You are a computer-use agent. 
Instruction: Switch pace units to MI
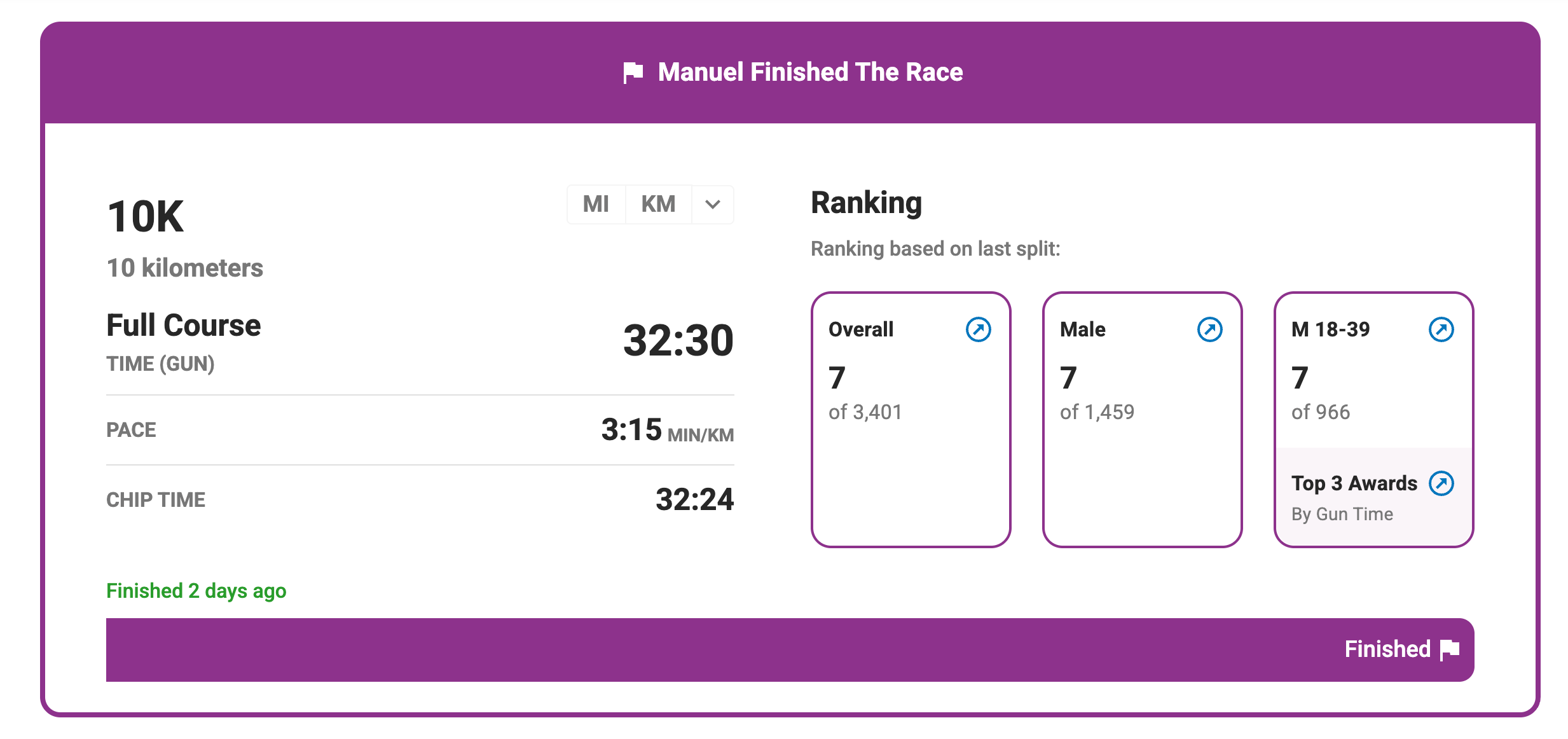[596, 204]
